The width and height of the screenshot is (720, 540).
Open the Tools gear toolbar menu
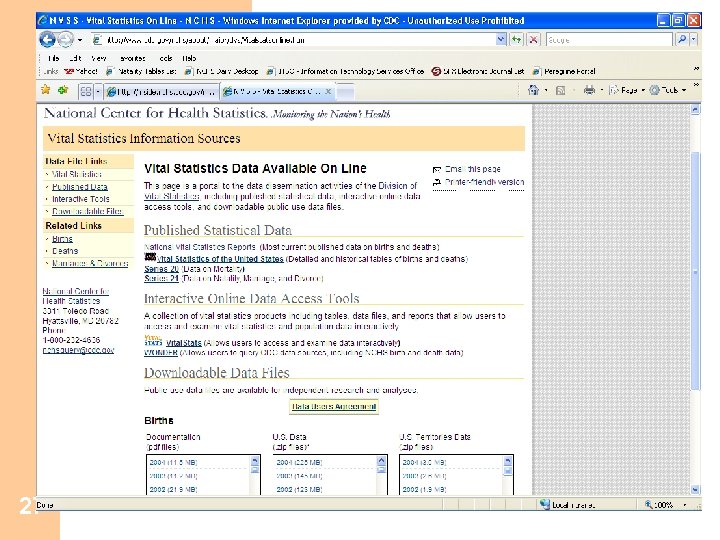[668, 90]
